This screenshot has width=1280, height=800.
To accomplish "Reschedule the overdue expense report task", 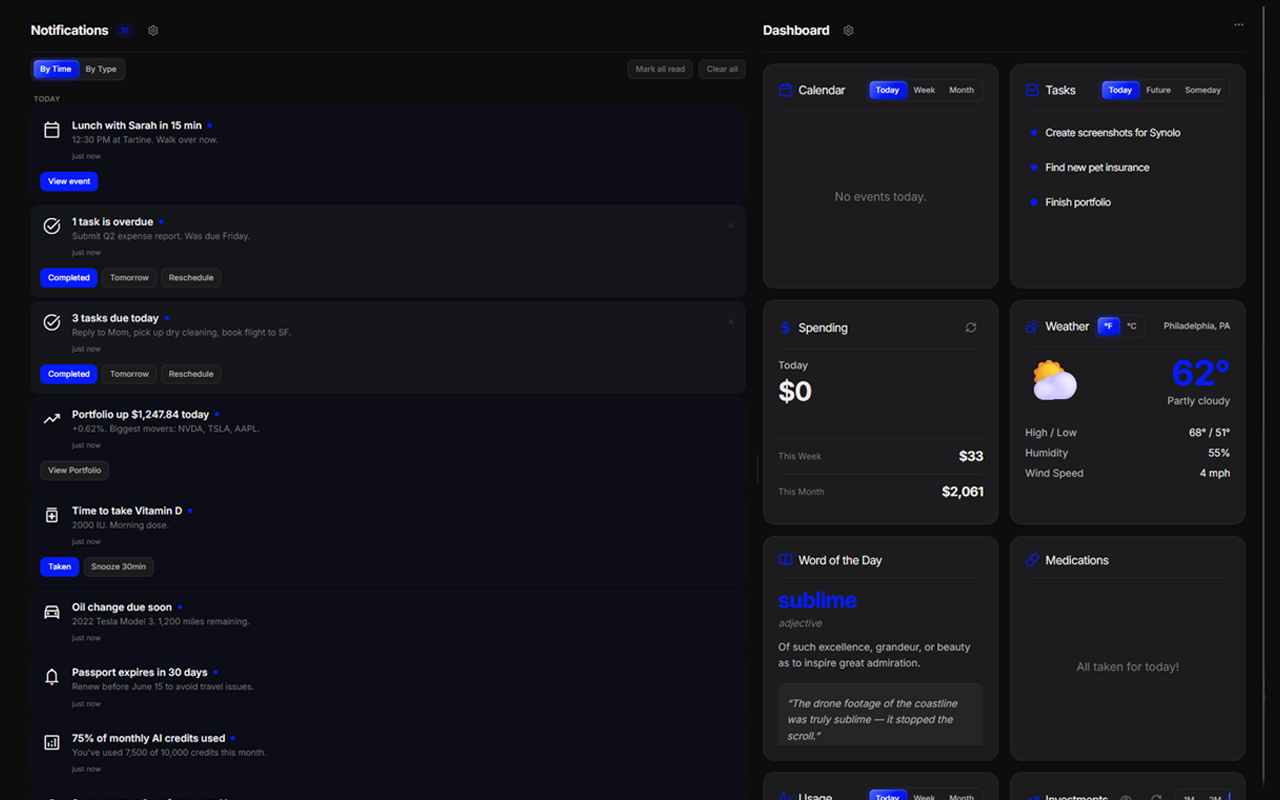I will [191, 278].
